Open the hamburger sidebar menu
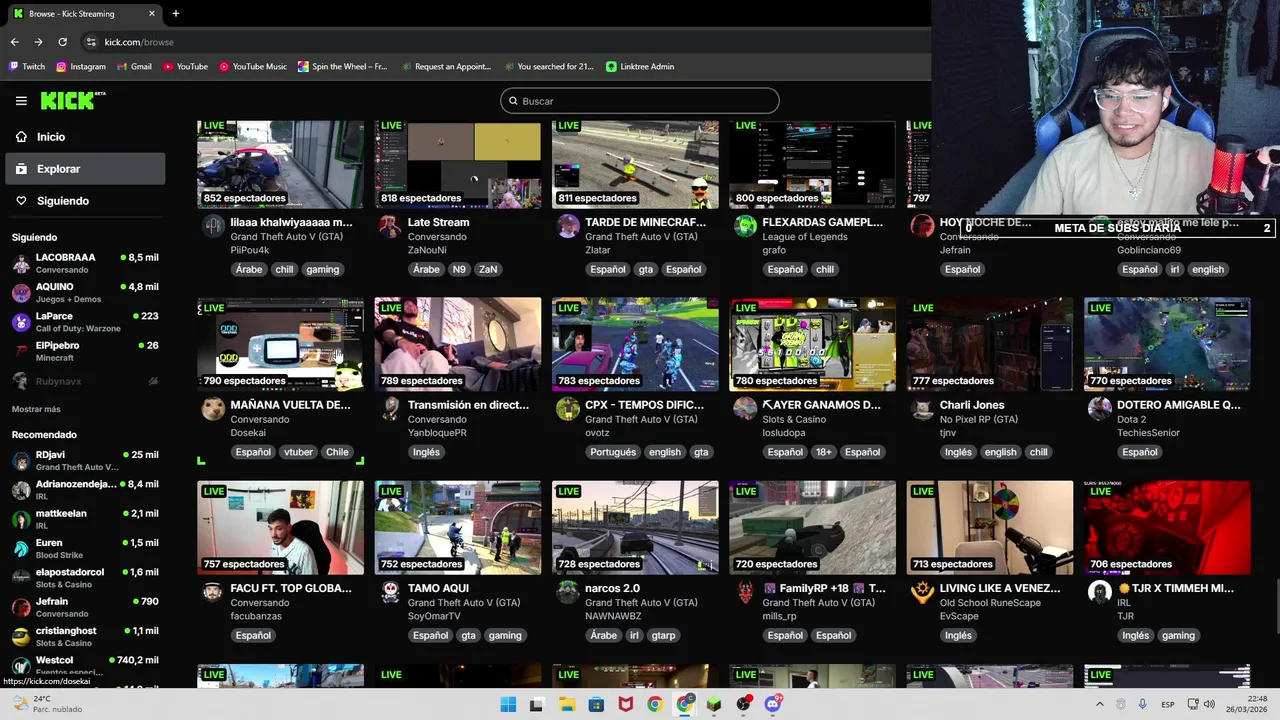The width and height of the screenshot is (1280, 720). [x=21, y=101]
